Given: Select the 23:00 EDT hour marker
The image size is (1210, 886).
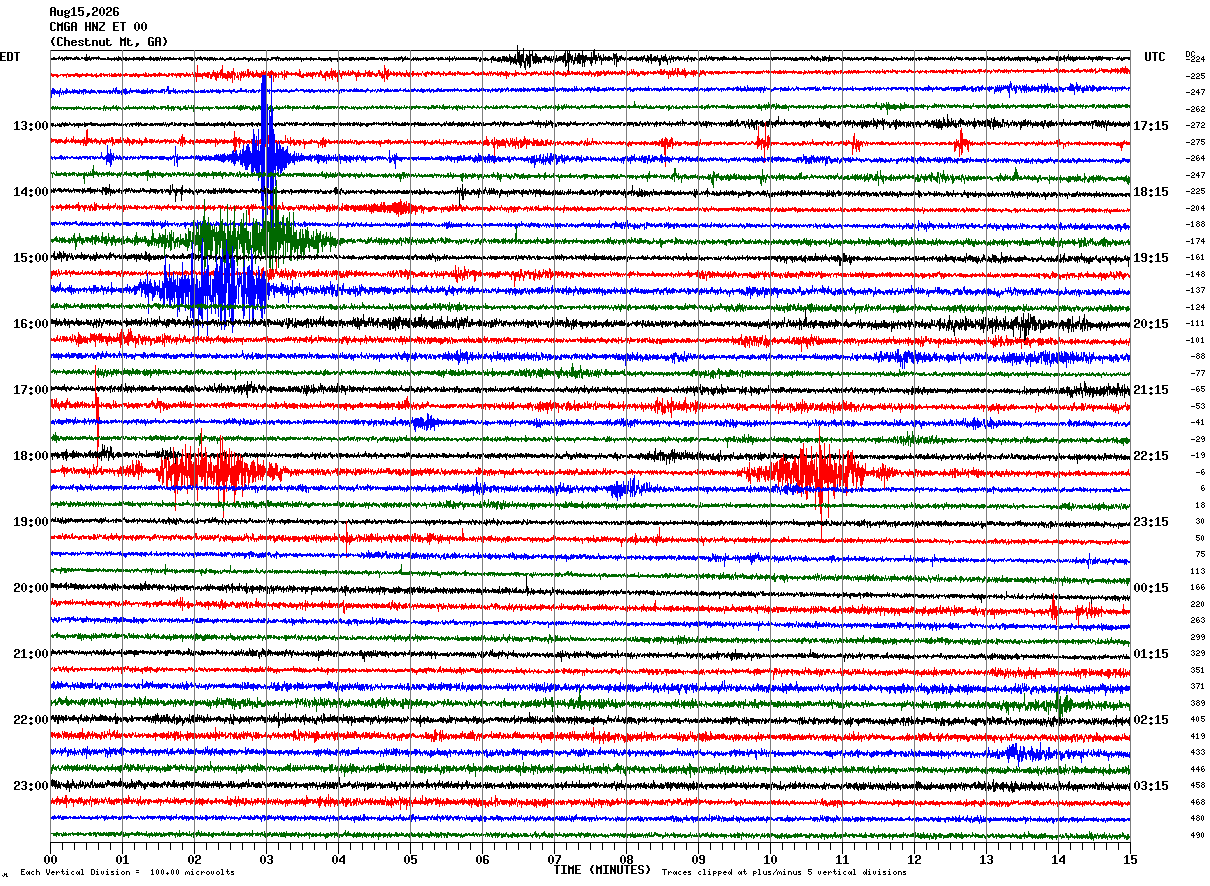Looking at the screenshot, I should 30,786.
